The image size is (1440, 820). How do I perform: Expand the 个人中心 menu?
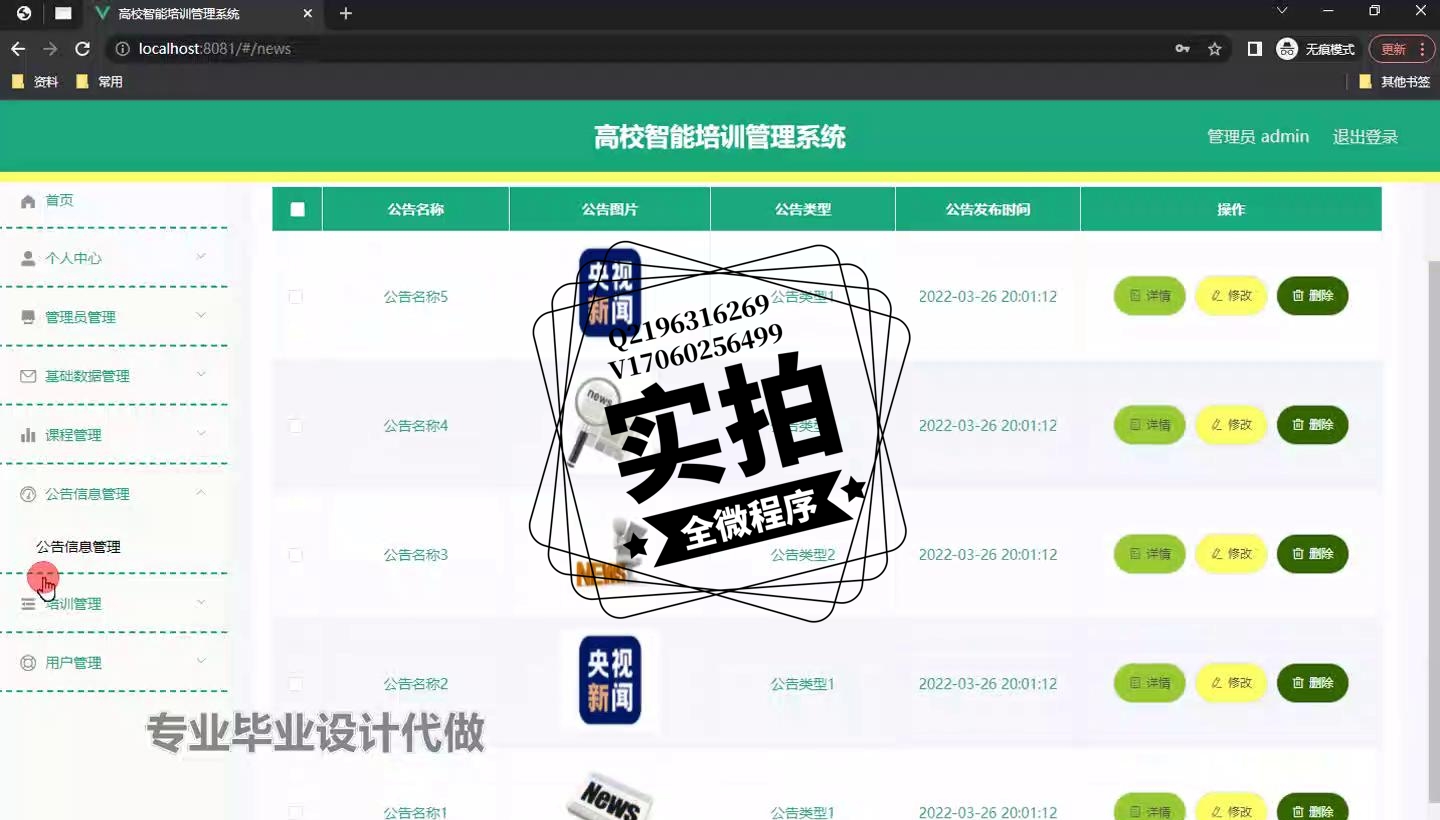114,258
